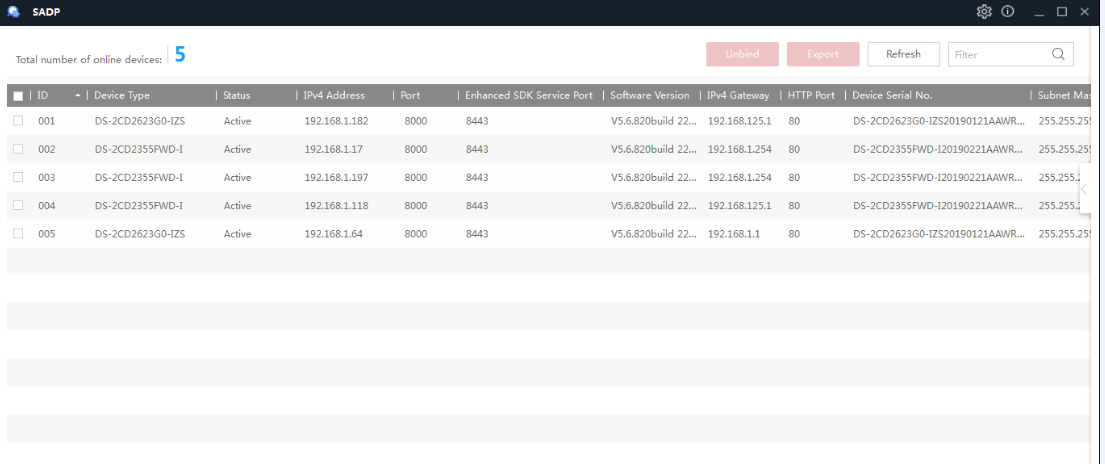Click the Unbind button
The width and height of the screenshot is (1105, 464).
click(742, 54)
